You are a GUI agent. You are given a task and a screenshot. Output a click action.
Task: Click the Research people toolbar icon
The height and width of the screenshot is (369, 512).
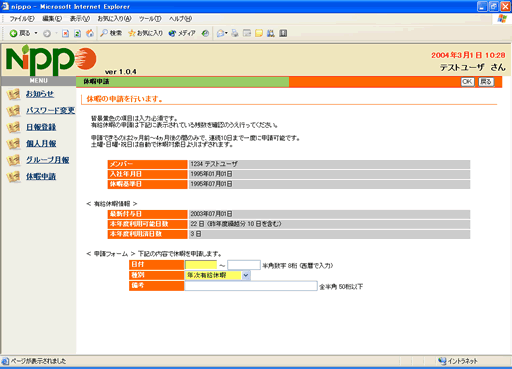pos(271,33)
